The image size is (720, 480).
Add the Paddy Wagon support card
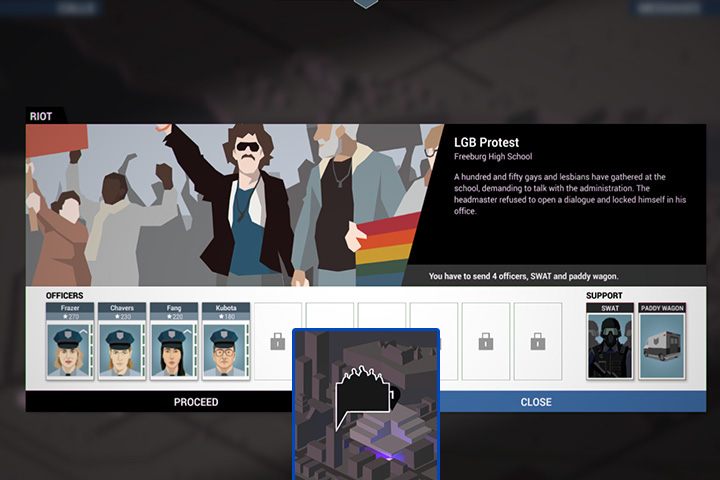(x=662, y=342)
